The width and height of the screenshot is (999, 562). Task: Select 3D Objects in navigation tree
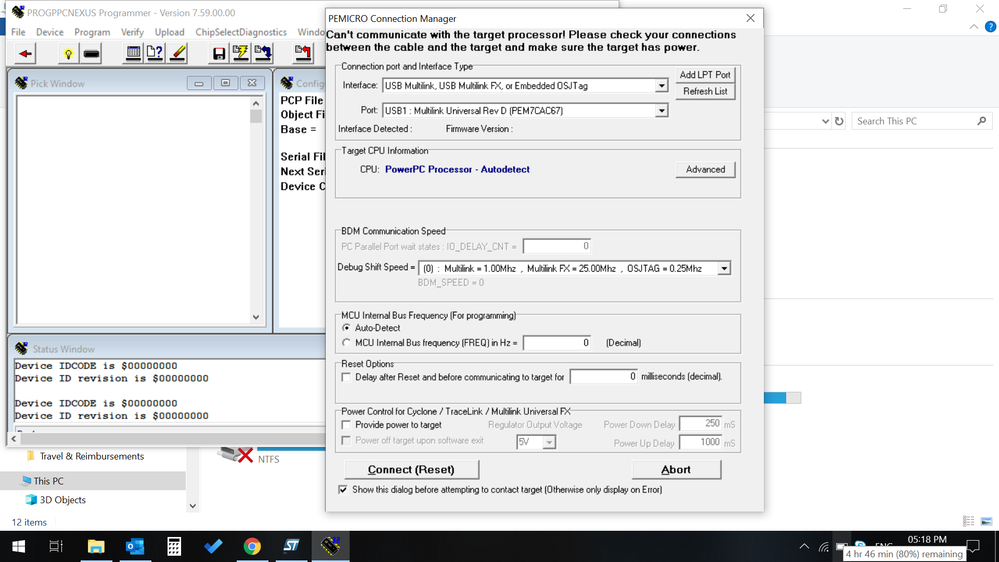tap(62, 500)
